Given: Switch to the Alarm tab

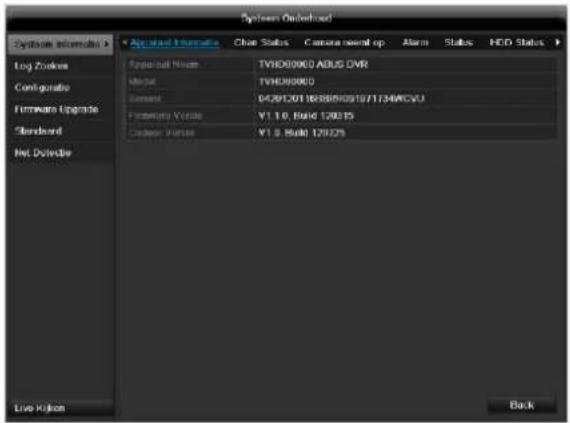Looking at the screenshot, I should coord(415,43).
